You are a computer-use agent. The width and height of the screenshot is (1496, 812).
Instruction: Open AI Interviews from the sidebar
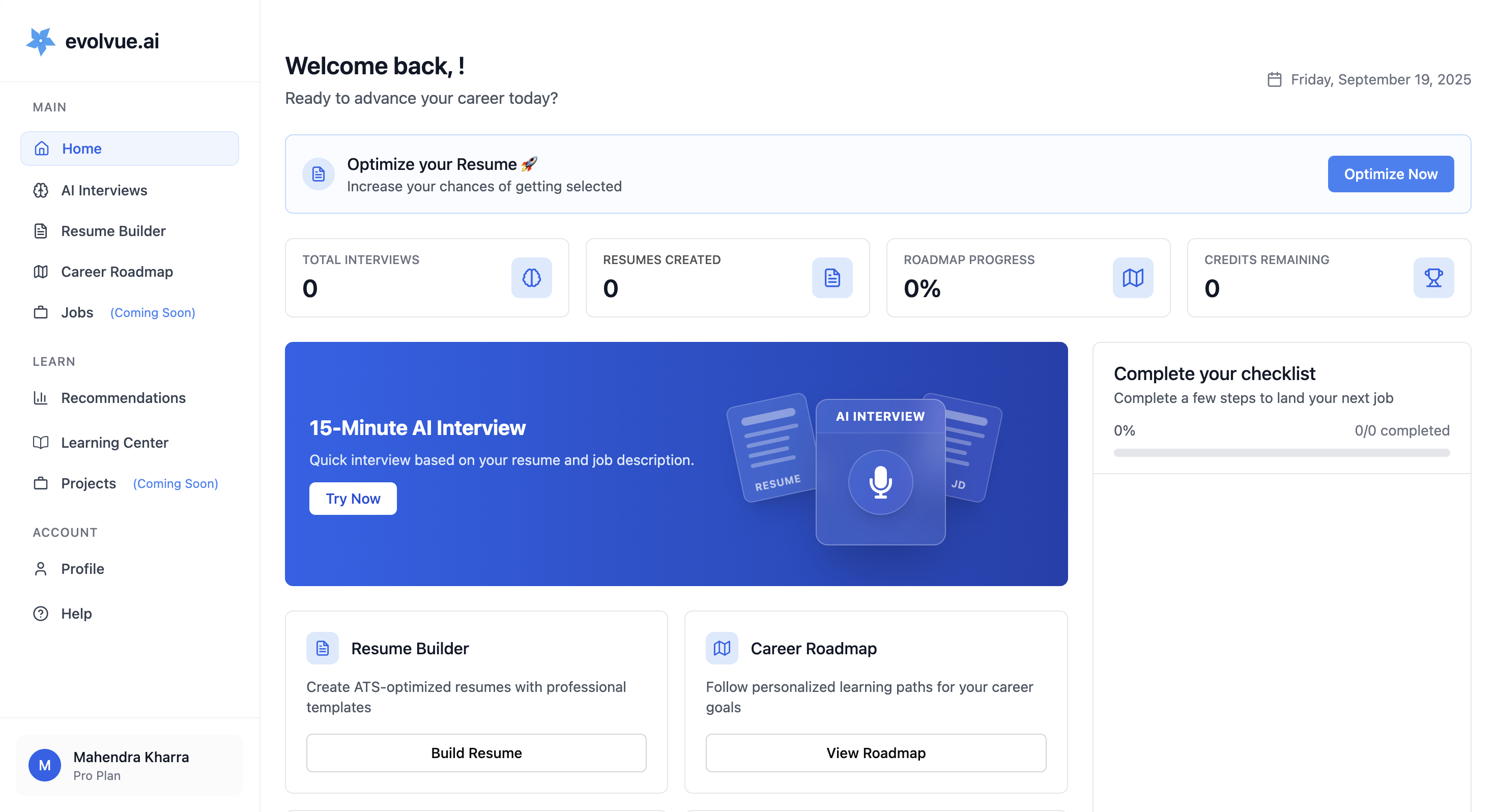104,190
